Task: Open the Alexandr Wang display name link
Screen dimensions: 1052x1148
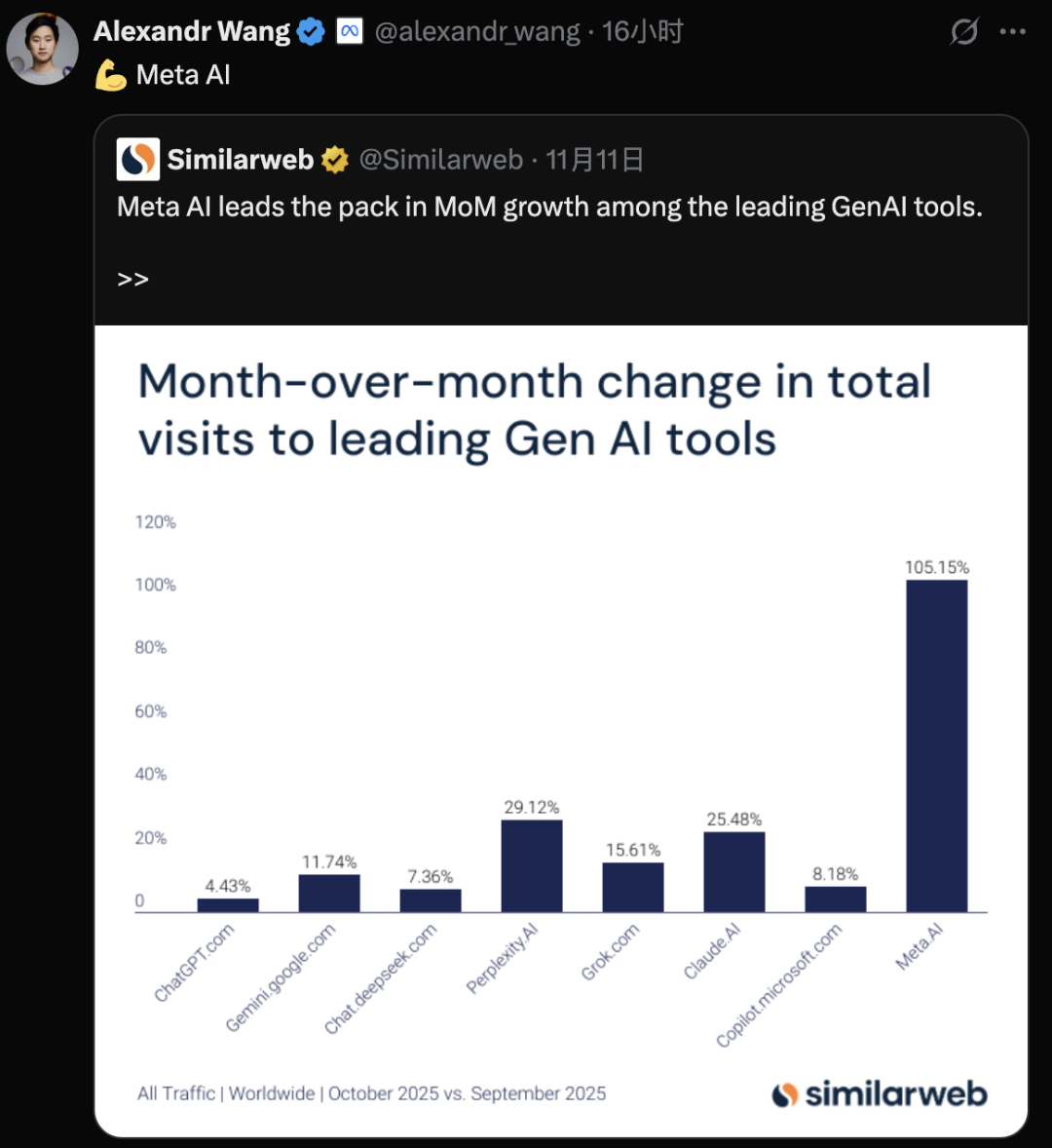Action: coord(192,32)
